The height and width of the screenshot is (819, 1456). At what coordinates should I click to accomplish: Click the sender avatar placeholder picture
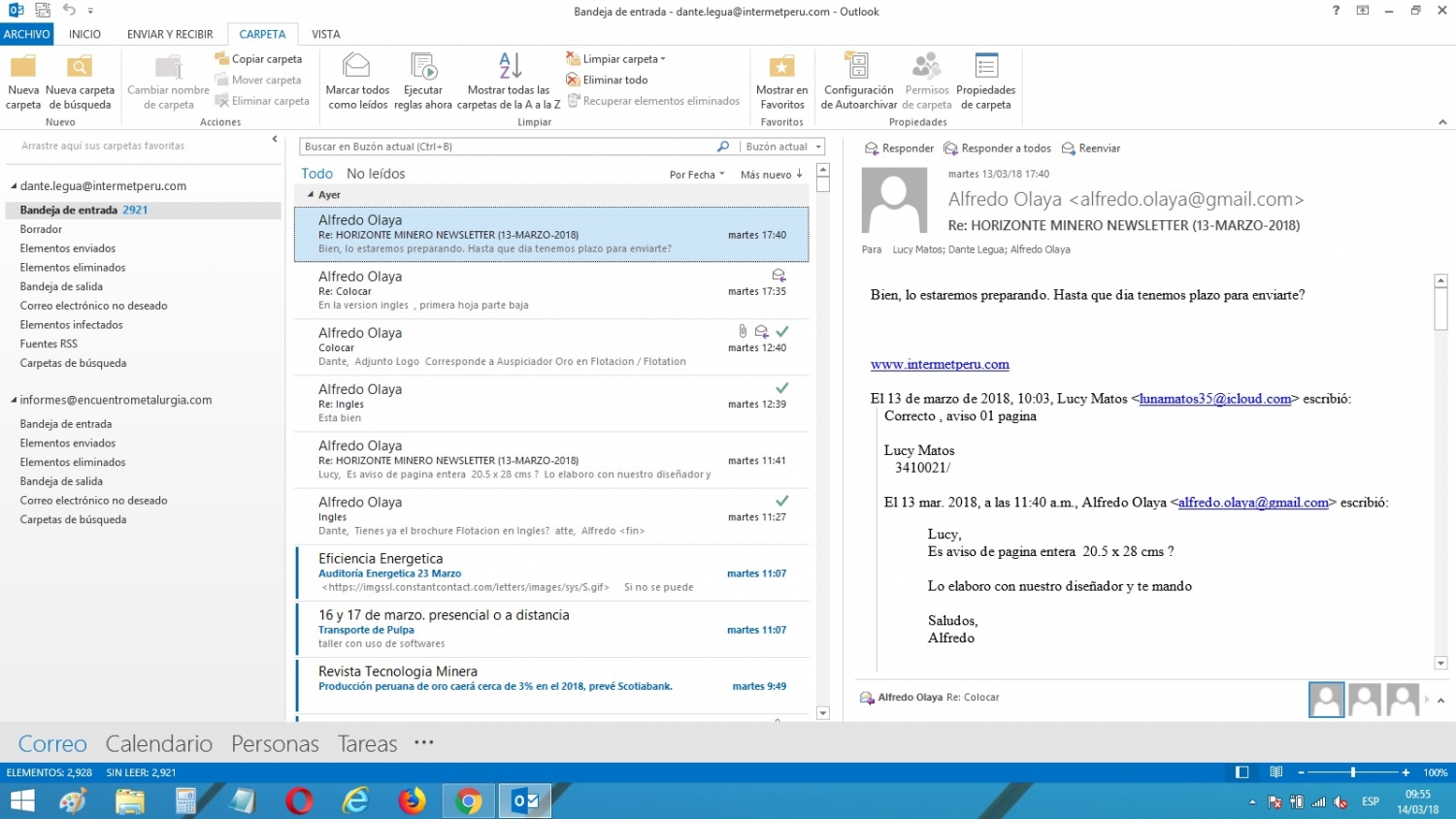(895, 200)
